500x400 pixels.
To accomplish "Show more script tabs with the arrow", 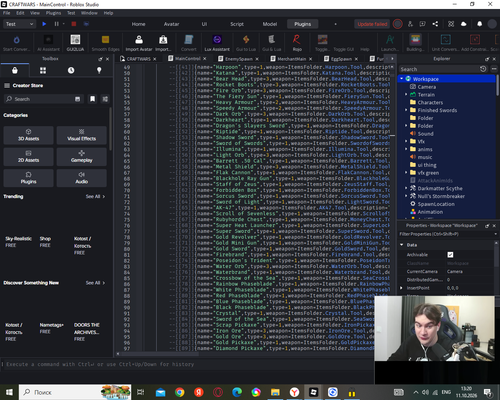I will tap(392, 59).
